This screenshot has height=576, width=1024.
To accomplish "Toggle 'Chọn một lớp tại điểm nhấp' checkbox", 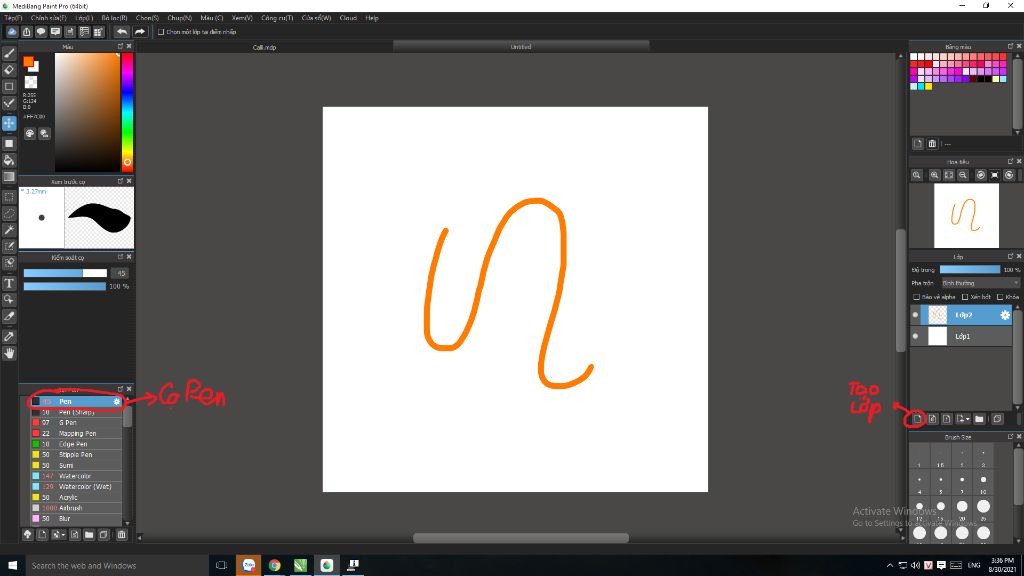I will coord(161,32).
